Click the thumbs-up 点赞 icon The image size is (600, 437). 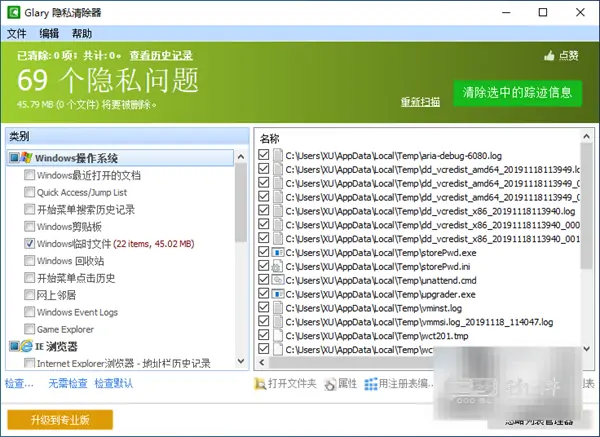point(549,56)
